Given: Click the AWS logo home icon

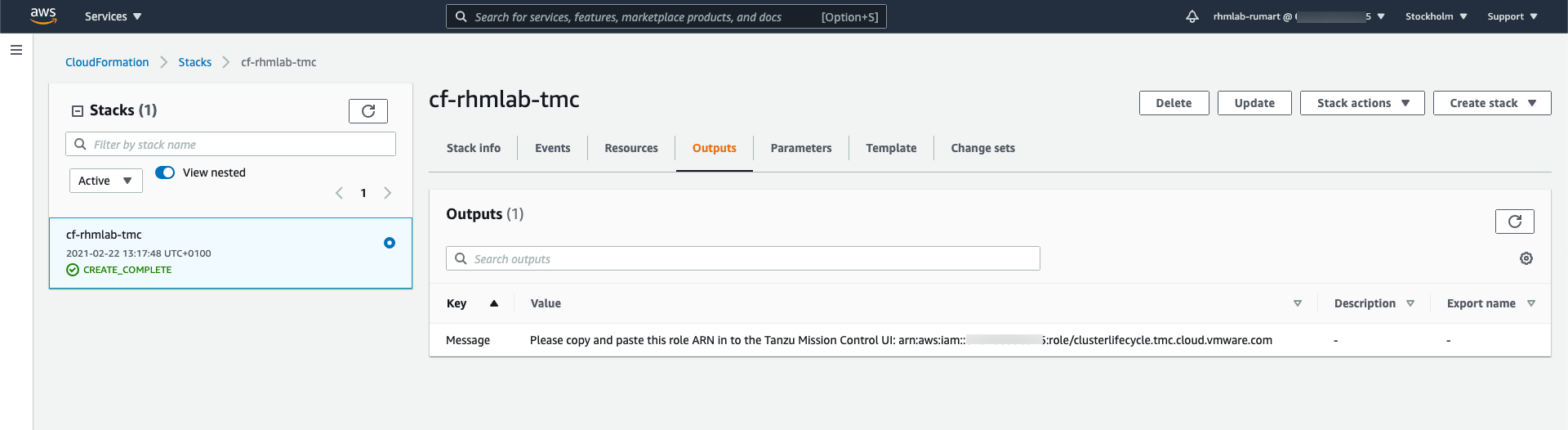Looking at the screenshot, I should click(x=43, y=16).
